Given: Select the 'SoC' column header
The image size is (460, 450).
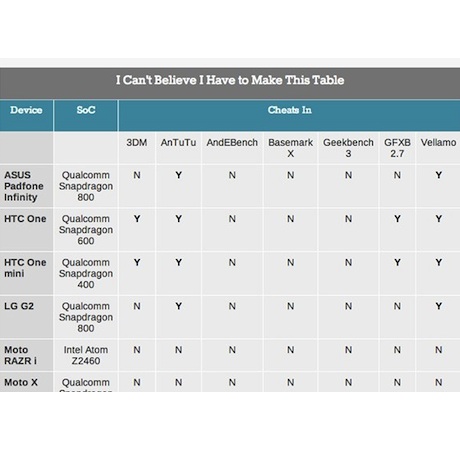Looking at the screenshot, I should tap(86, 110).
